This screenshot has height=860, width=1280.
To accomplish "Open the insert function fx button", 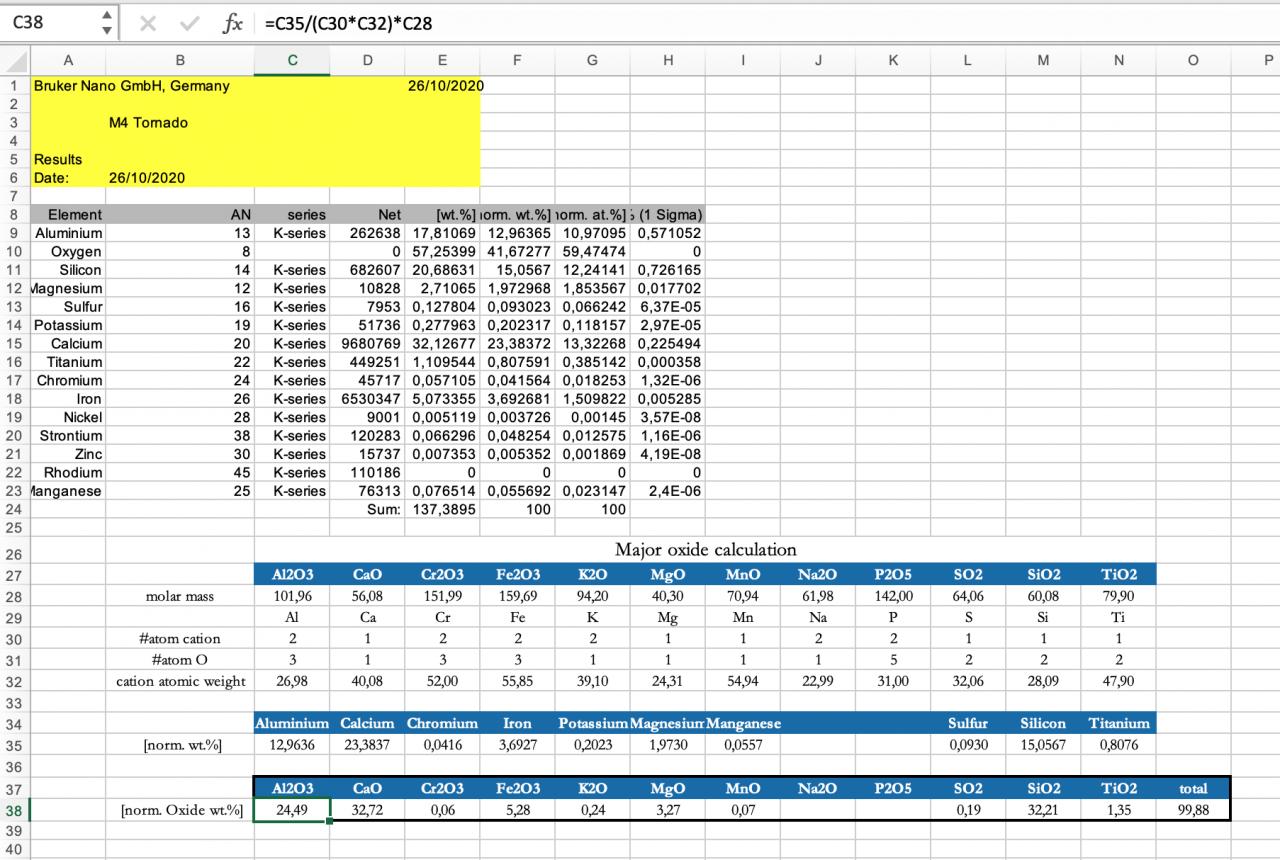I will coord(233,23).
